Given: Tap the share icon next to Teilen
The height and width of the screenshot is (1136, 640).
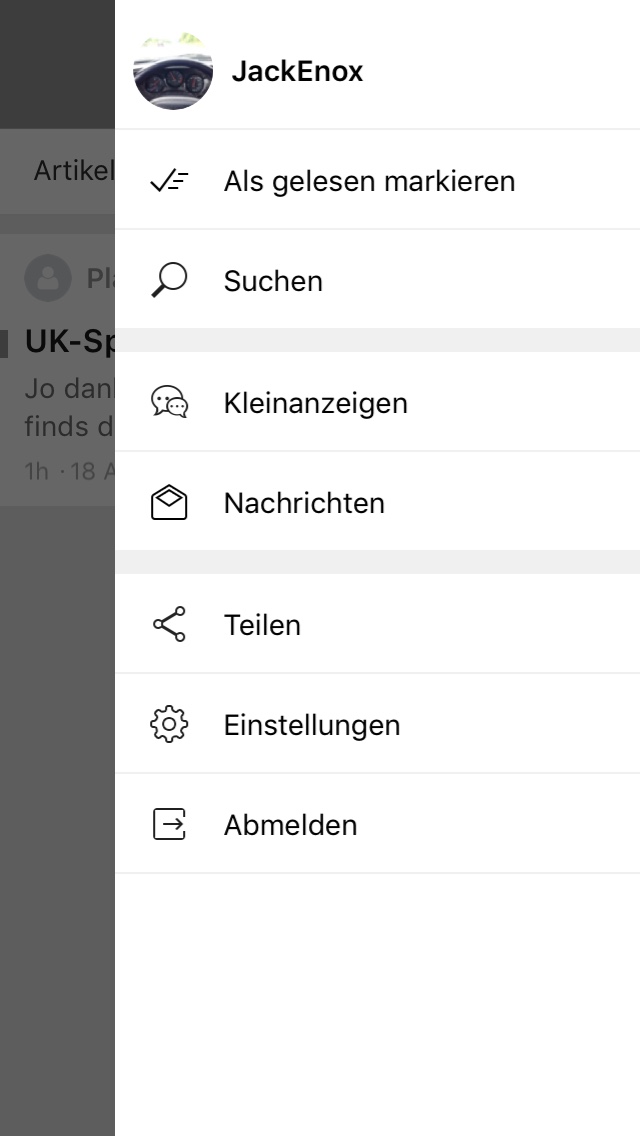Looking at the screenshot, I should [x=169, y=625].
